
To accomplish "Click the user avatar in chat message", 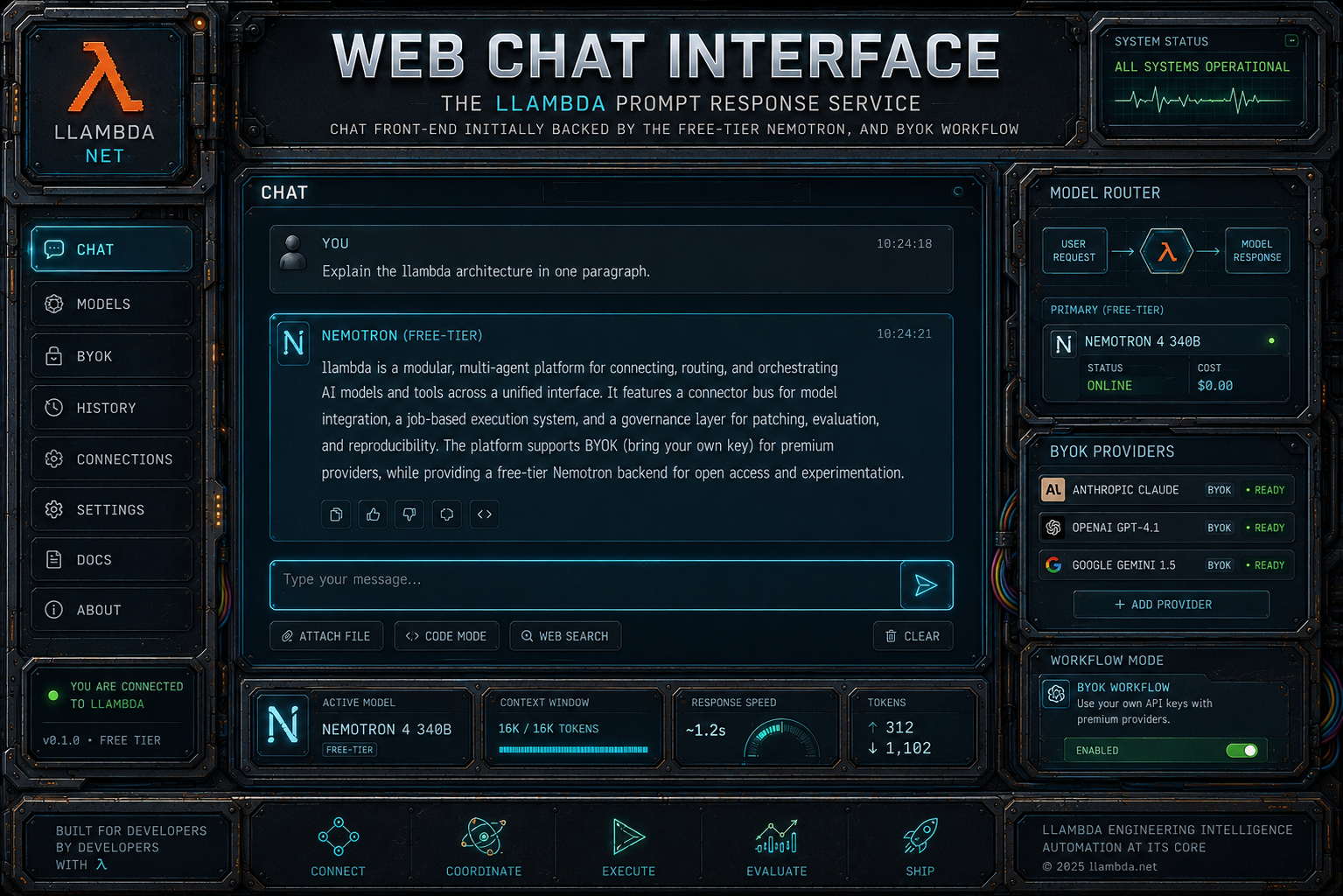I will pos(293,253).
